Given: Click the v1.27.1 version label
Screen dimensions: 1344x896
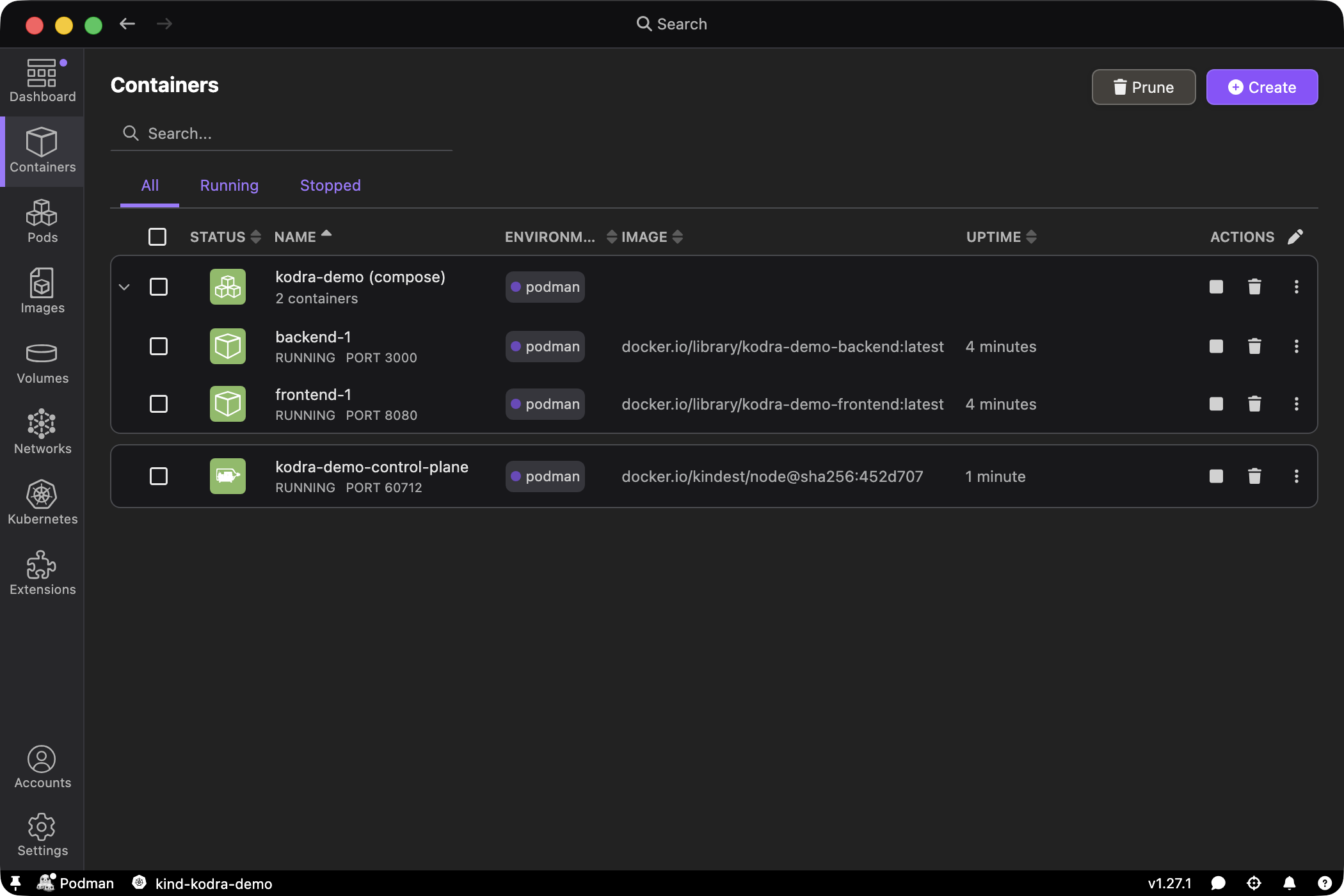Looking at the screenshot, I should pos(1169,883).
